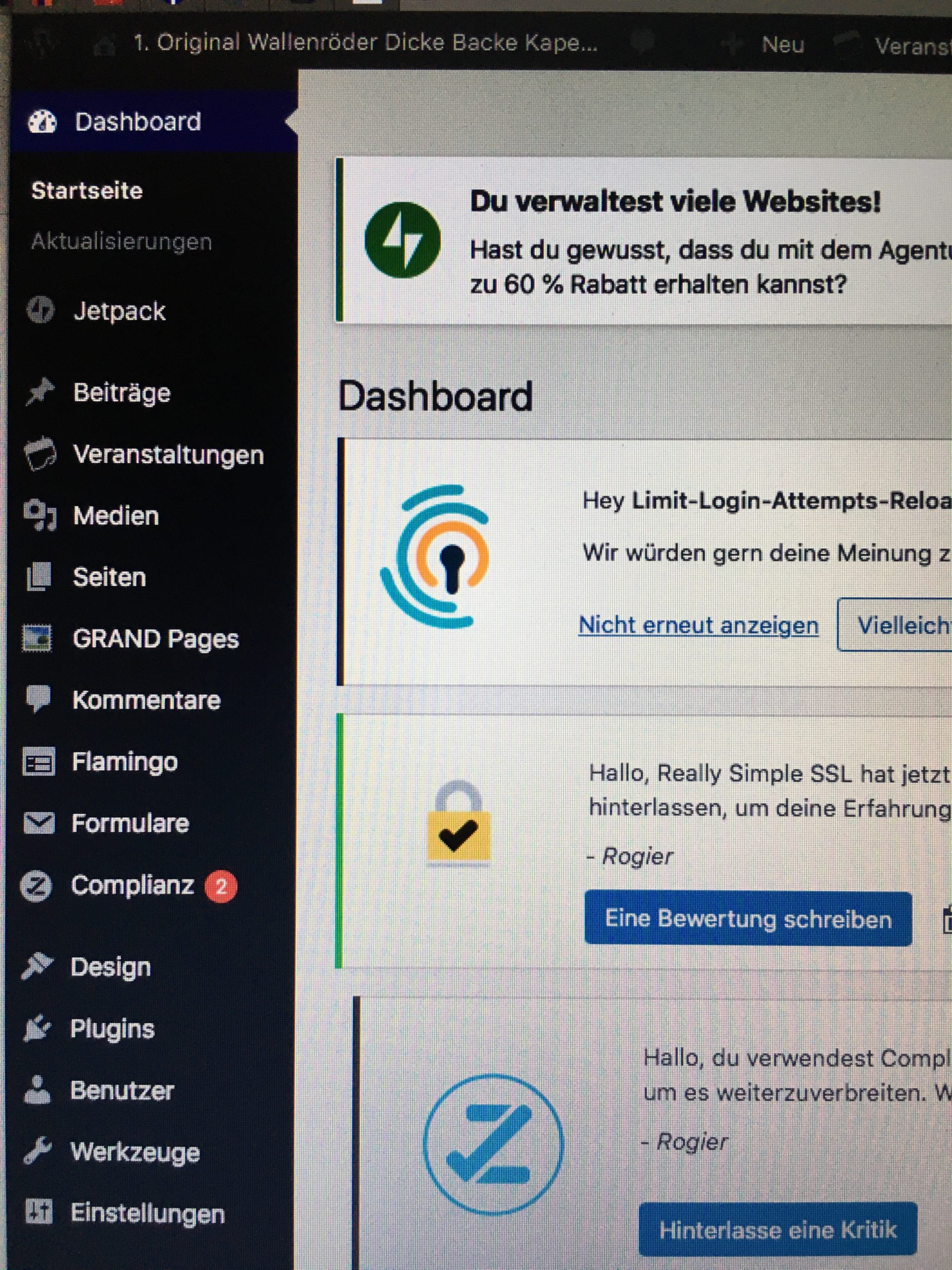The height and width of the screenshot is (1270, 952).
Task: Click the GRAND Pages image icon
Action: (37, 638)
